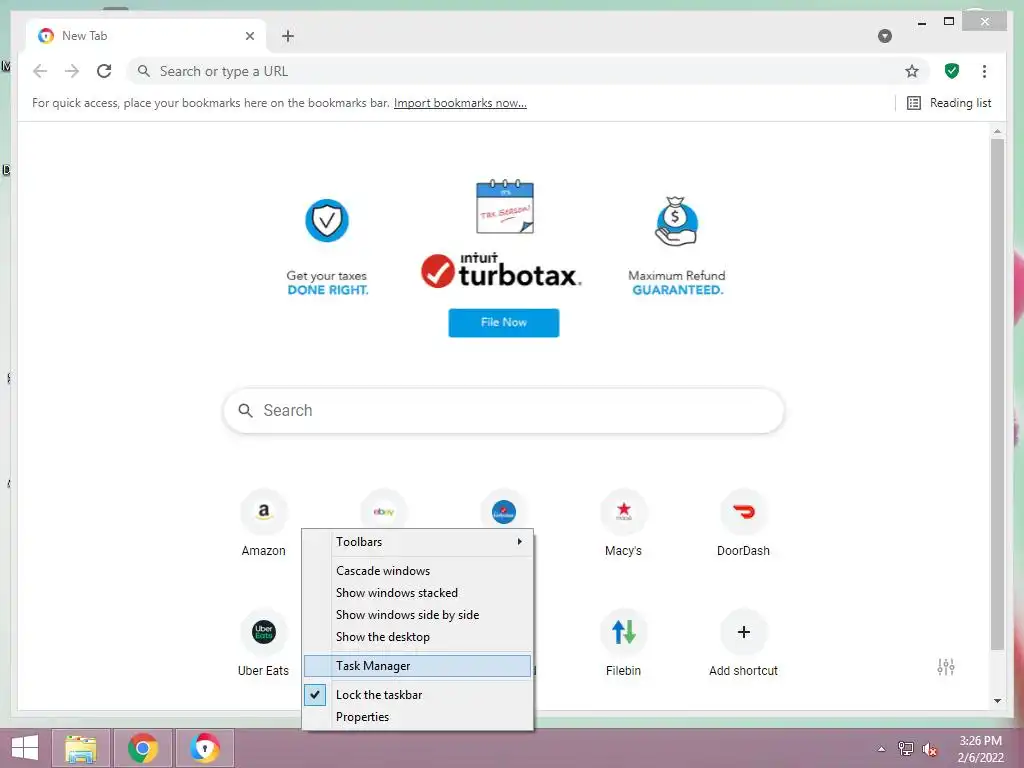Open the eBay shortcut icon
1024x768 pixels.
click(x=384, y=511)
